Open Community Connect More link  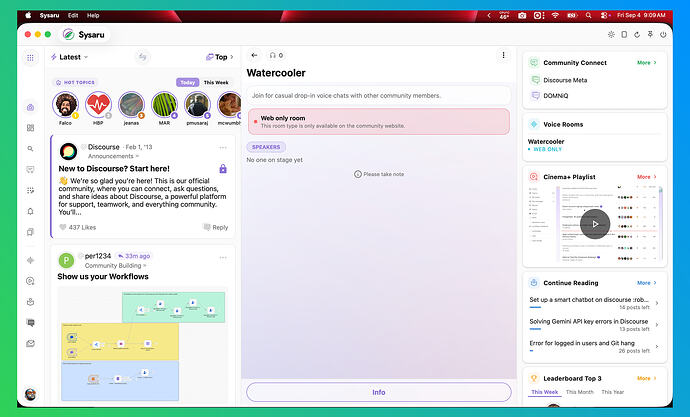[646, 62]
